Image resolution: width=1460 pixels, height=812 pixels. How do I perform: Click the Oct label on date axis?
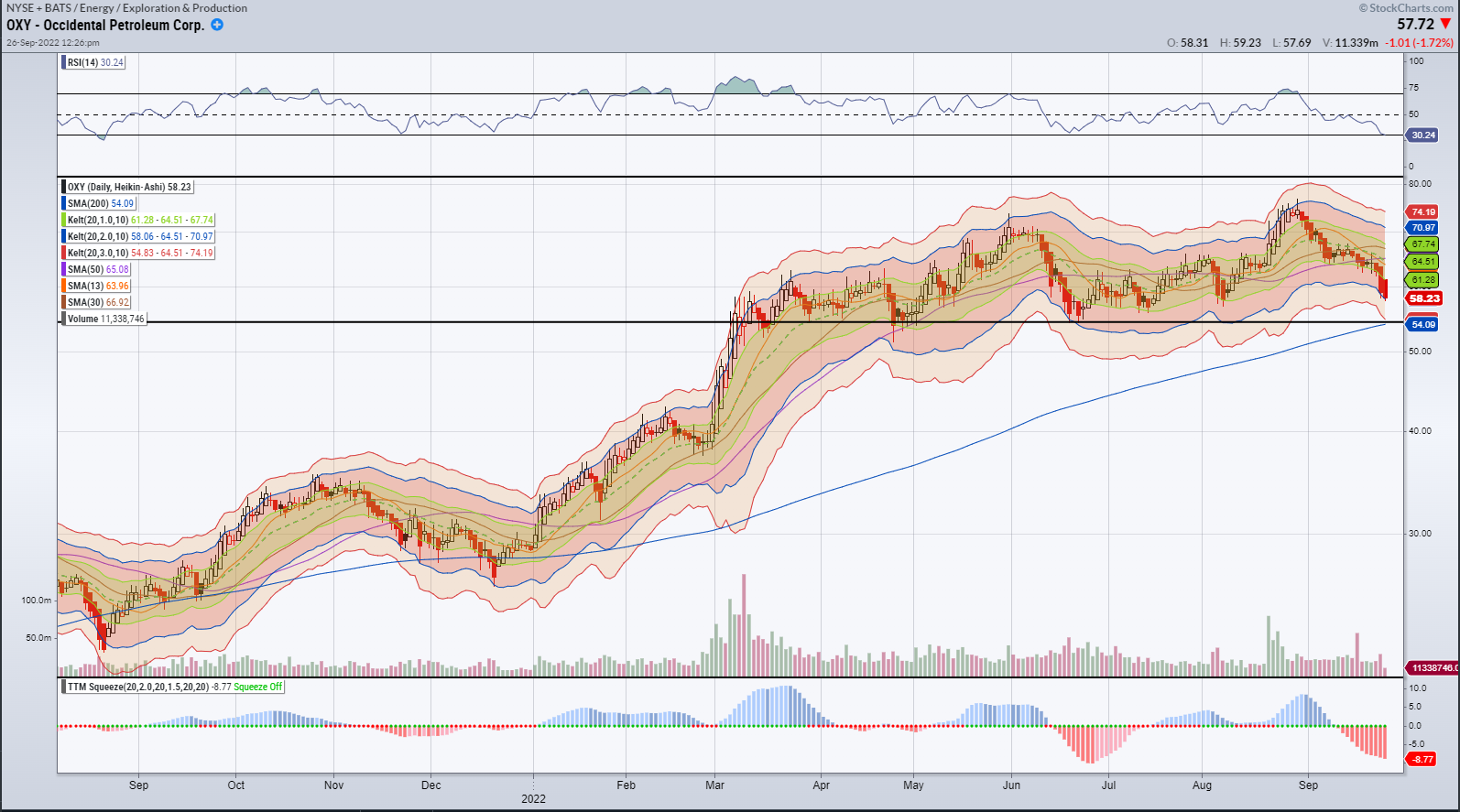click(236, 785)
